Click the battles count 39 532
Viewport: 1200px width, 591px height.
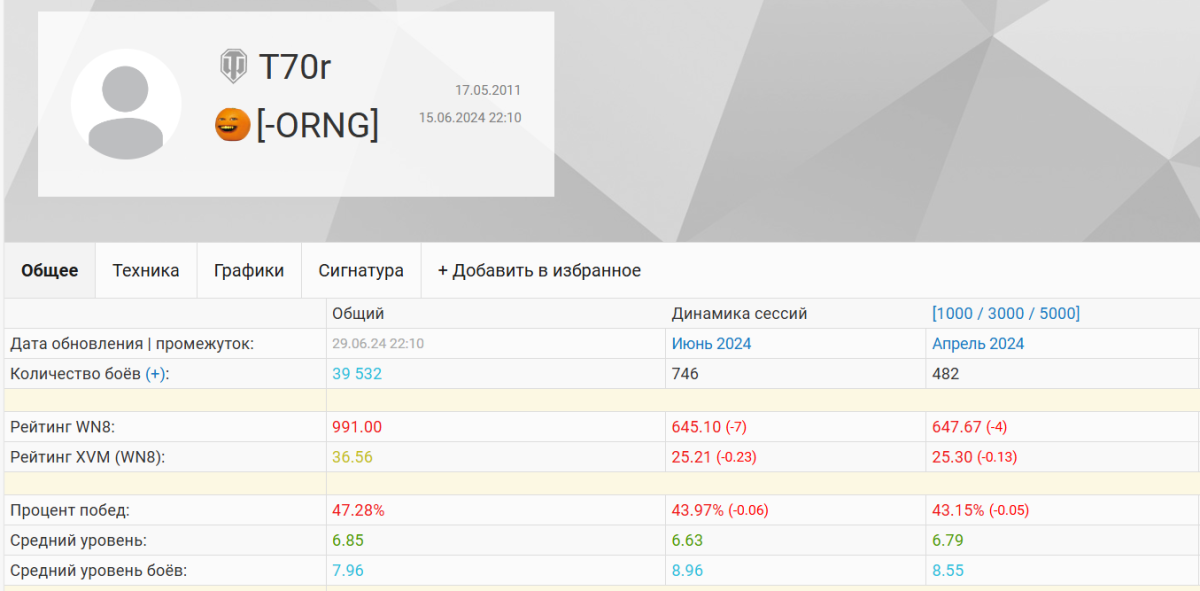[x=357, y=373]
